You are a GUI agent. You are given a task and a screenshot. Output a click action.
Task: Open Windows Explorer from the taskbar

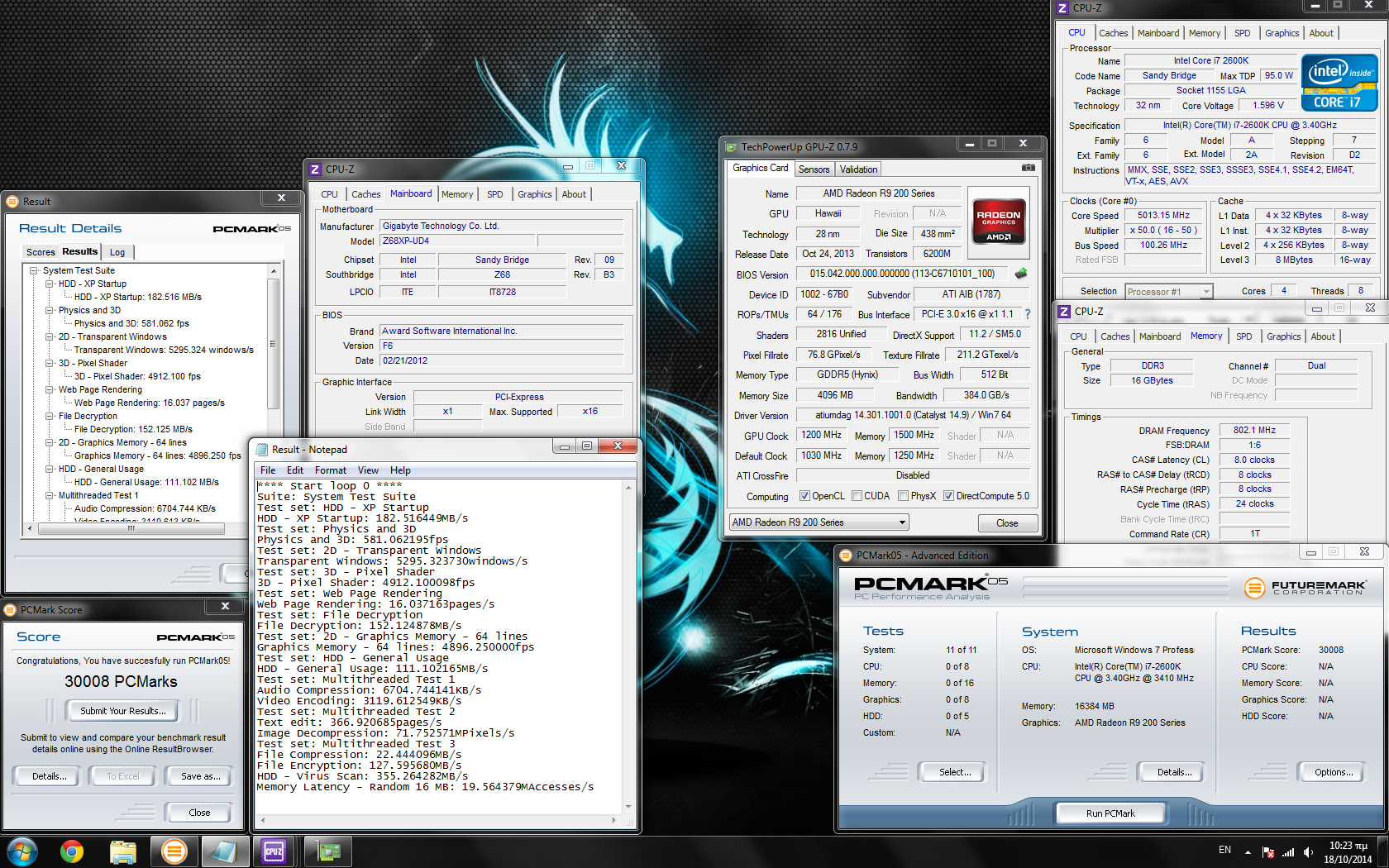(x=122, y=851)
